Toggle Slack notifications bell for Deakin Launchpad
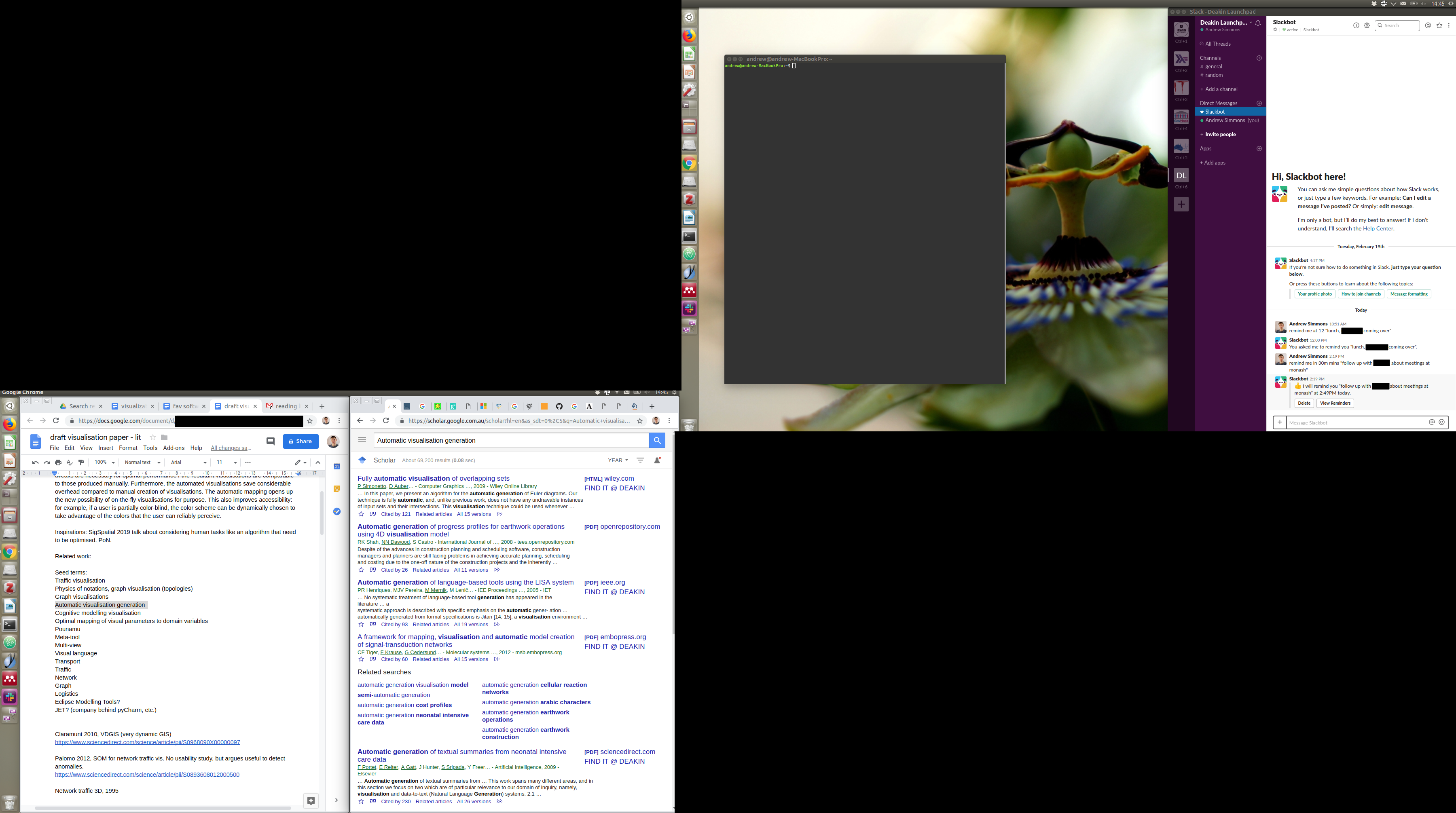Image resolution: width=1456 pixels, height=813 pixels. click(1258, 23)
